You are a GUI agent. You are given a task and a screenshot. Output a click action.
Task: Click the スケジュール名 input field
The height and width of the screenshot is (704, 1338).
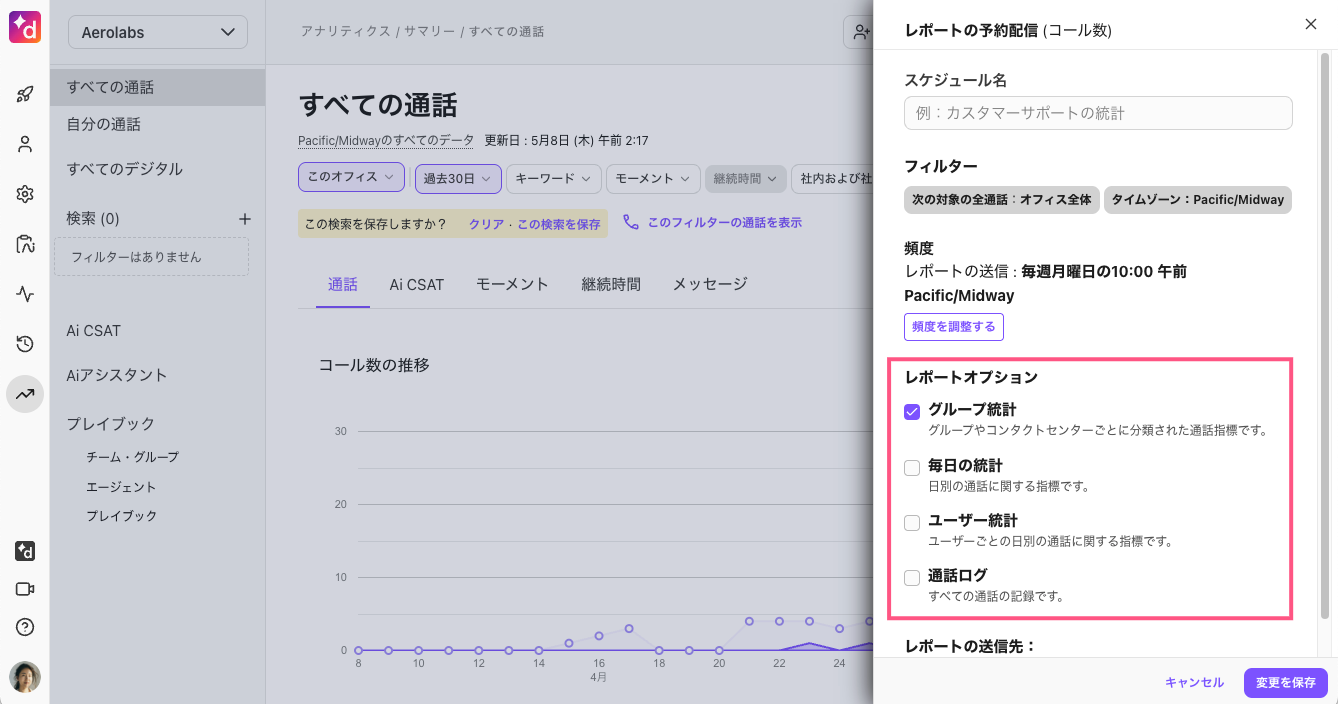[1098, 113]
